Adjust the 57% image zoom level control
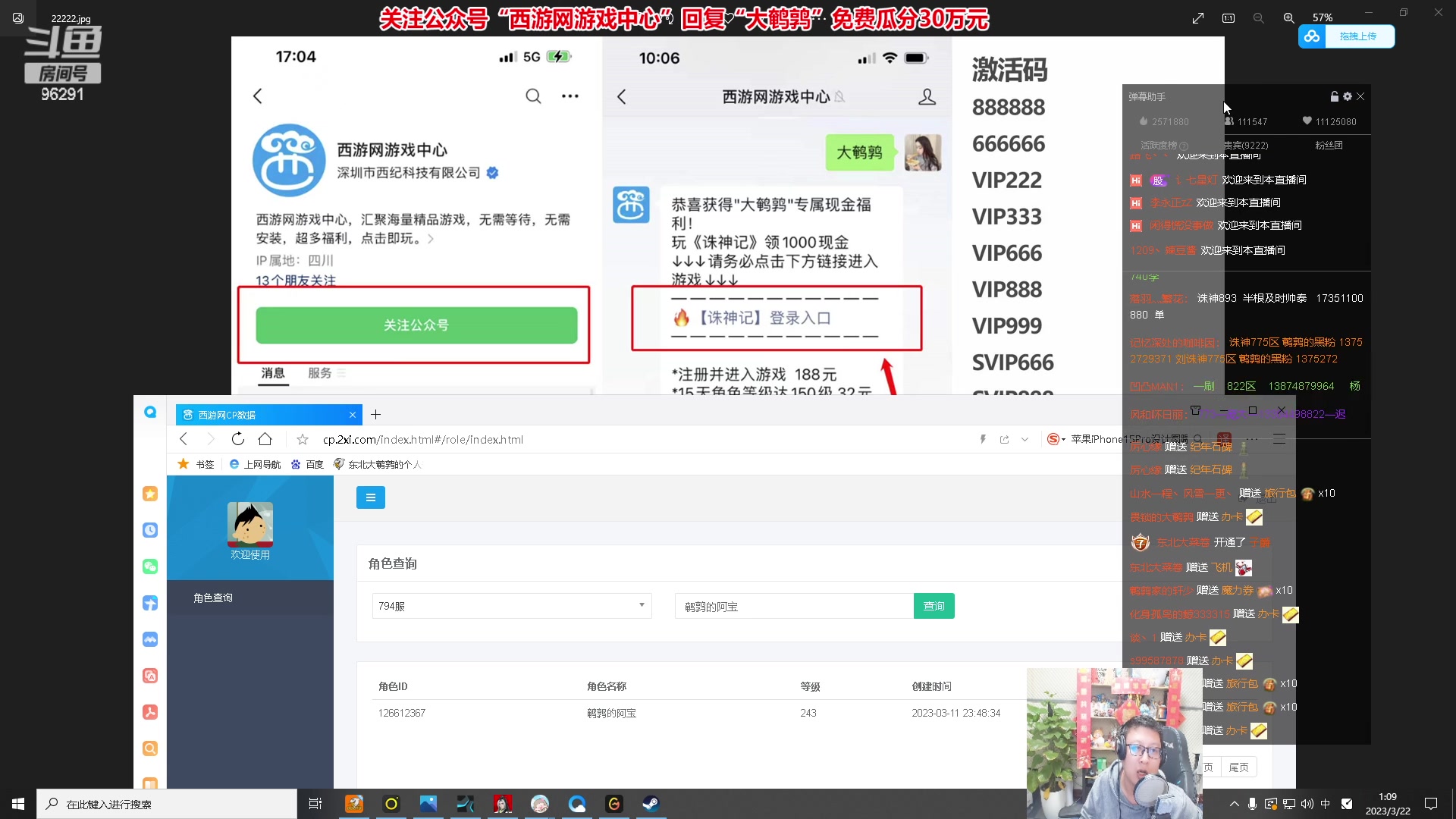This screenshot has width=1456, height=819. tap(1323, 17)
